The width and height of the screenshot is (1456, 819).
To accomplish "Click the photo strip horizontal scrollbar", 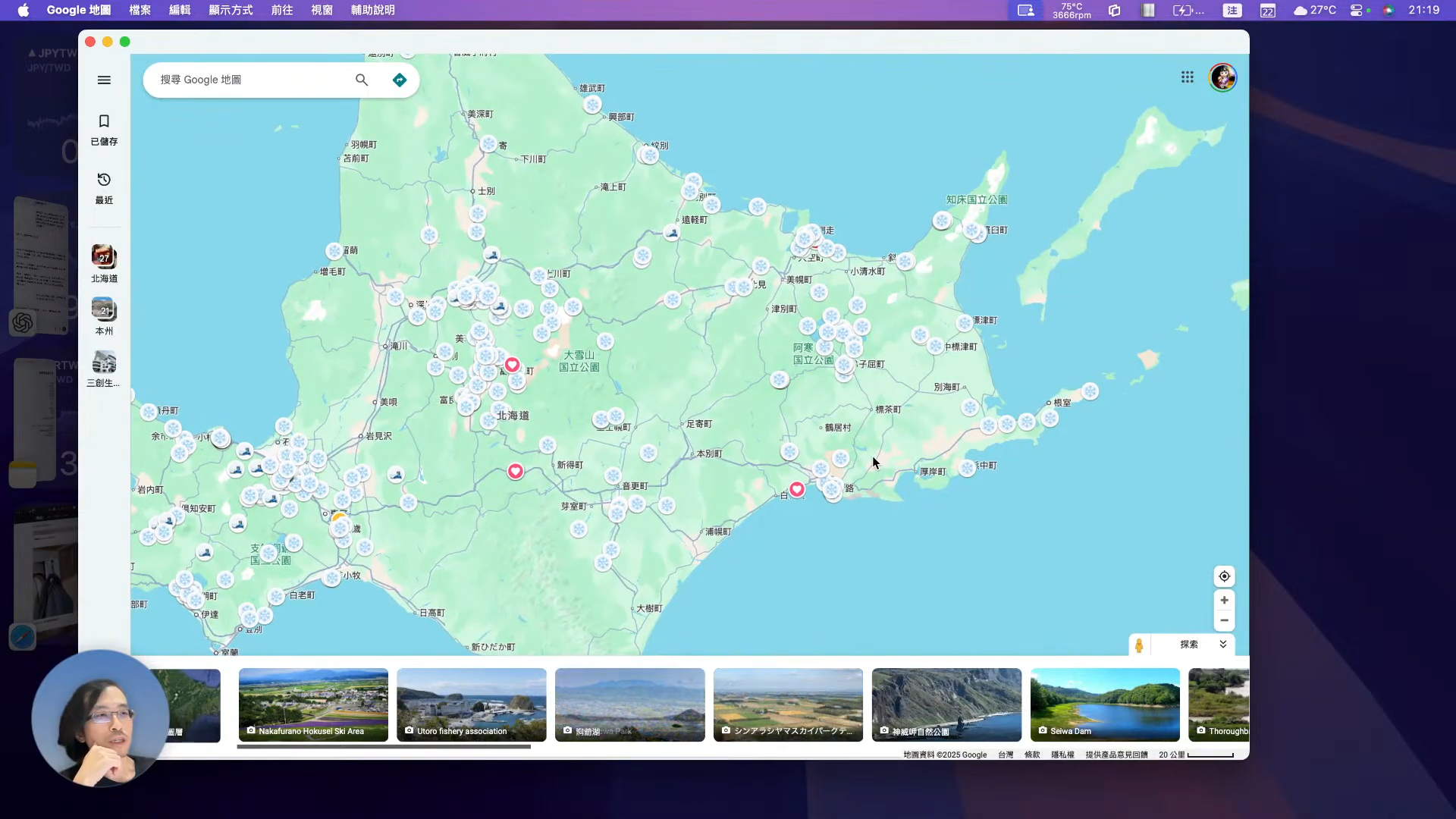I will point(384,746).
